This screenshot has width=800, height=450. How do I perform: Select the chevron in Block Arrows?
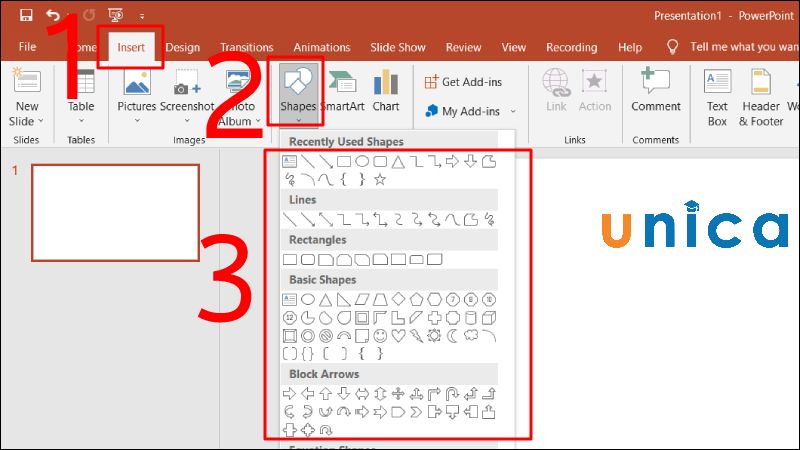coord(416,412)
